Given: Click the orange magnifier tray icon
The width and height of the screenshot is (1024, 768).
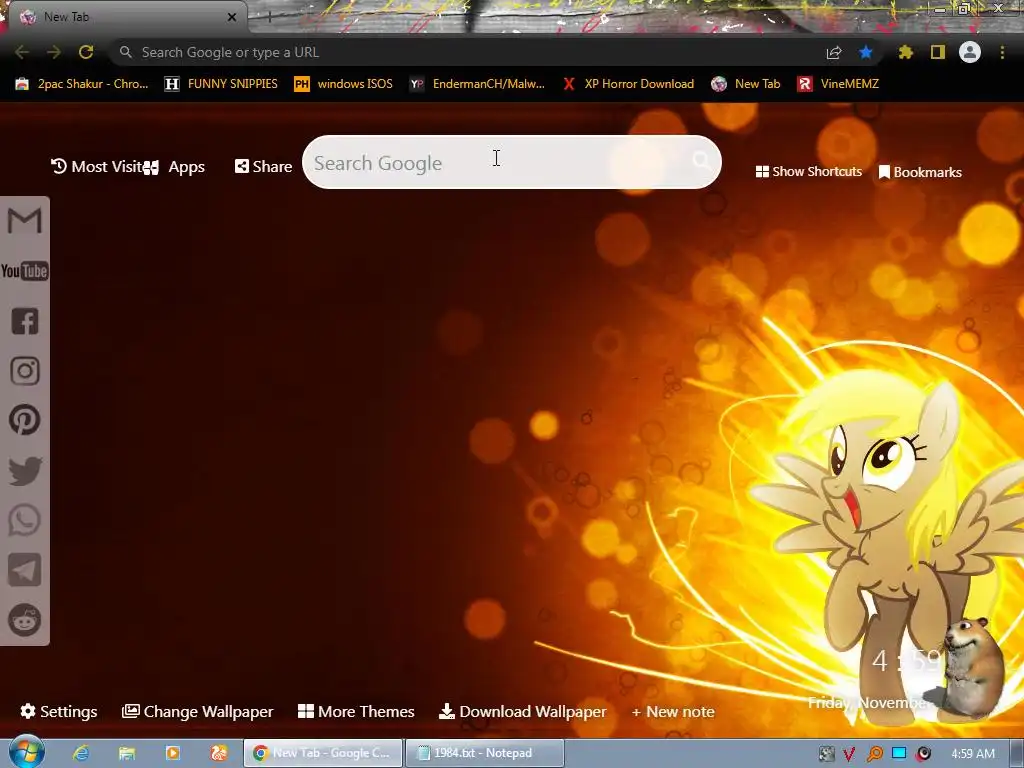Looking at the screenshot, I should pyautogui.click(x=874, y=754).
